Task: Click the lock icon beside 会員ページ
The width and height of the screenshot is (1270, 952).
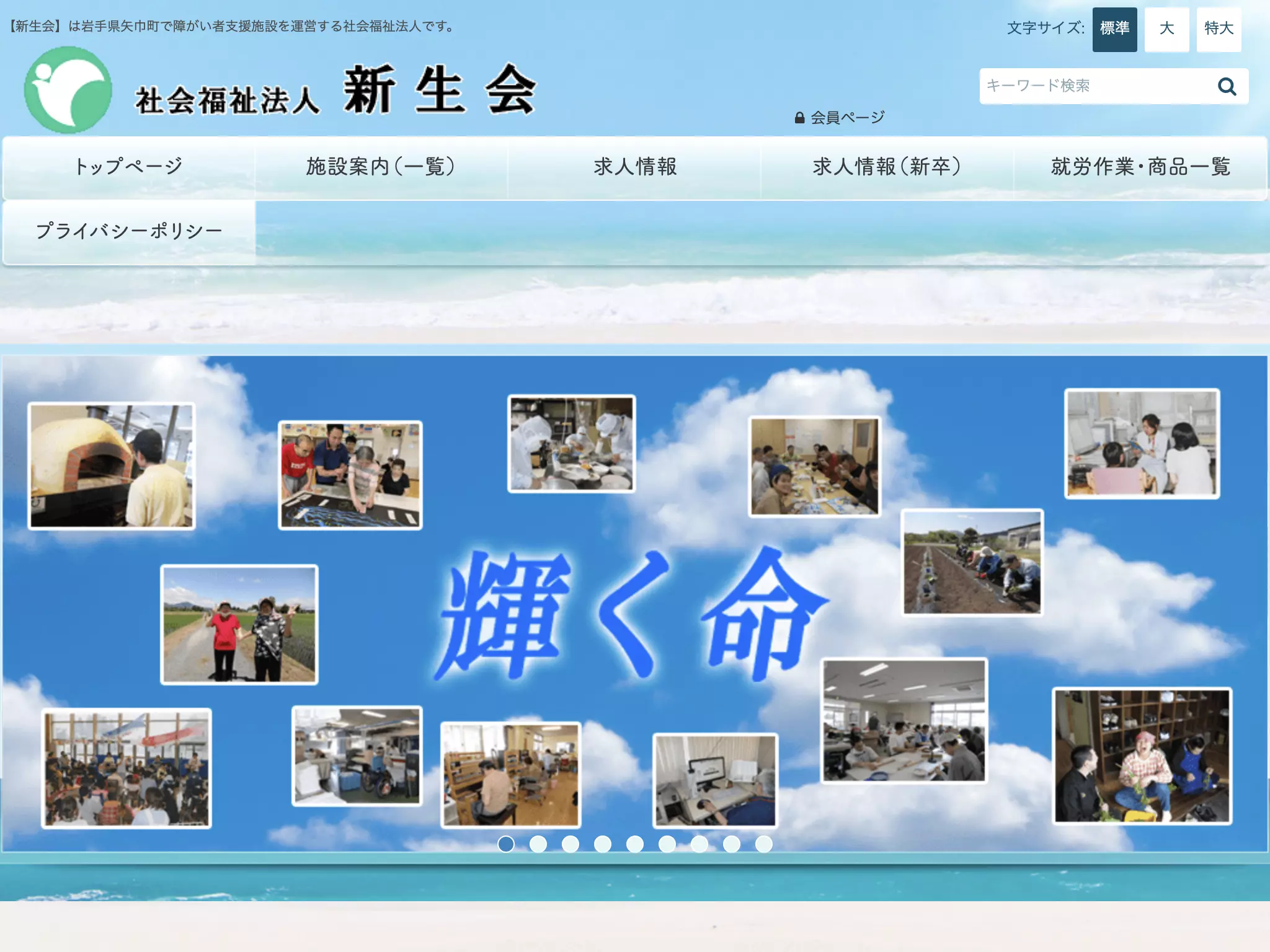Action: 799,117
